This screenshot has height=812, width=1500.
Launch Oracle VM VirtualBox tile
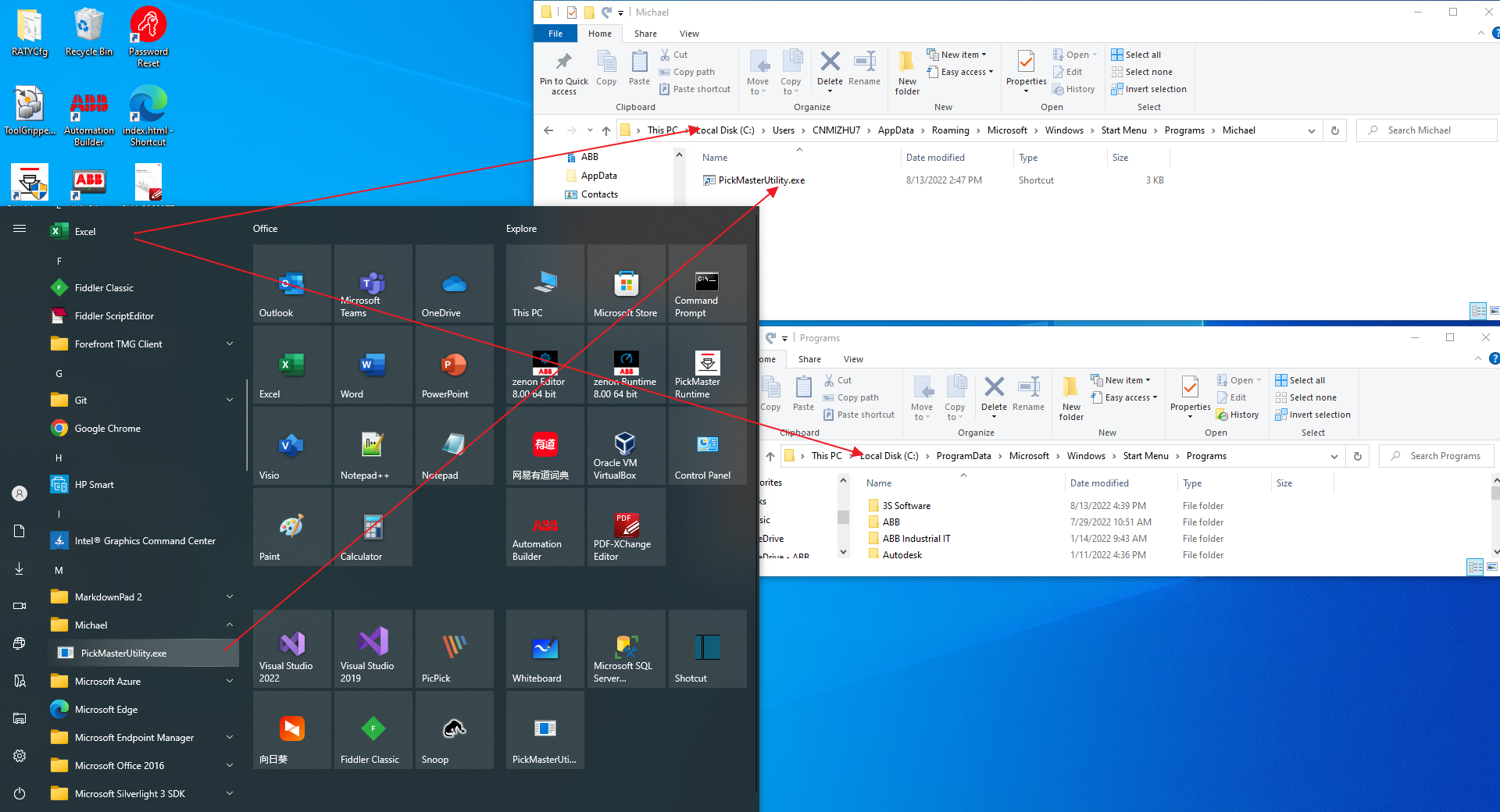(626, 446)
